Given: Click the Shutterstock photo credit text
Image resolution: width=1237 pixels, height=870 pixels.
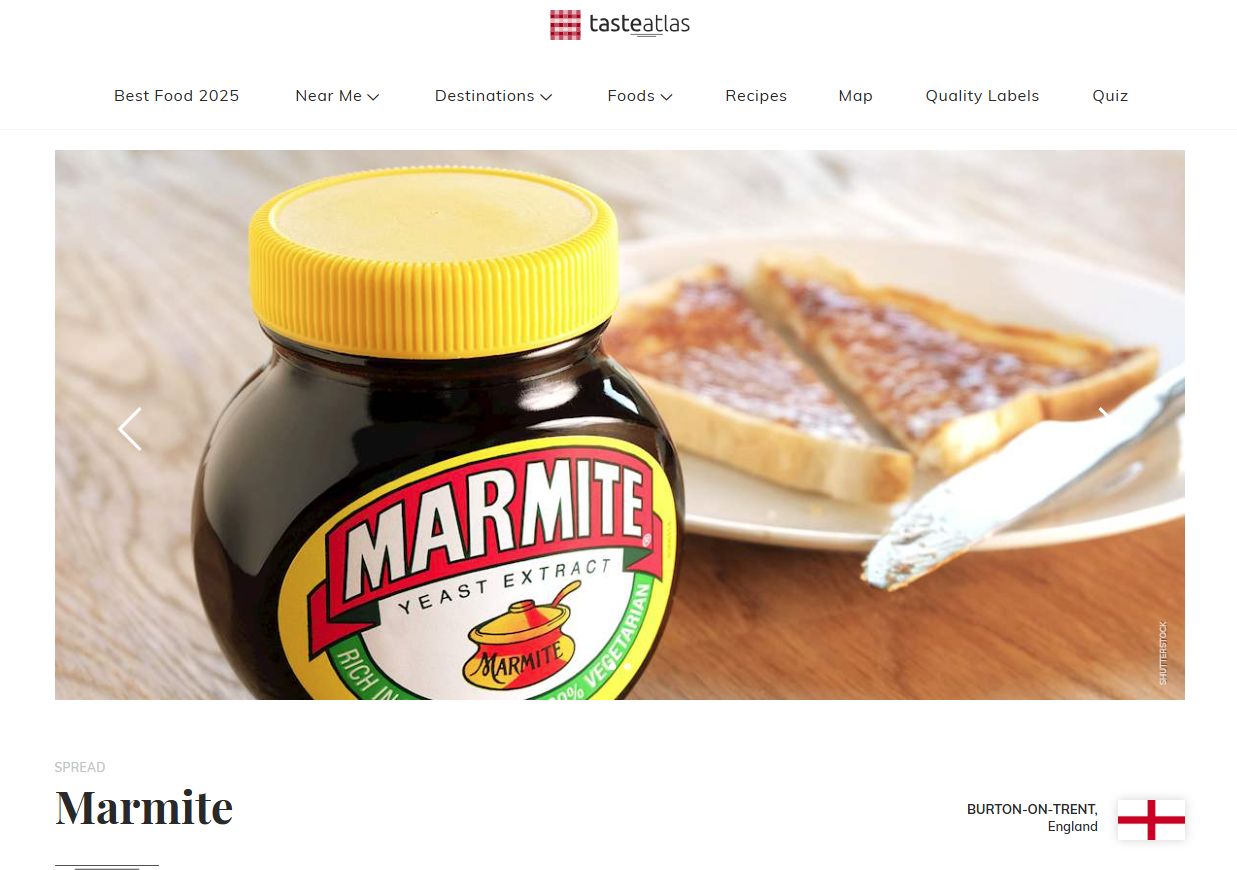Looking at the screenshot, I should (x=1163, y=653).
